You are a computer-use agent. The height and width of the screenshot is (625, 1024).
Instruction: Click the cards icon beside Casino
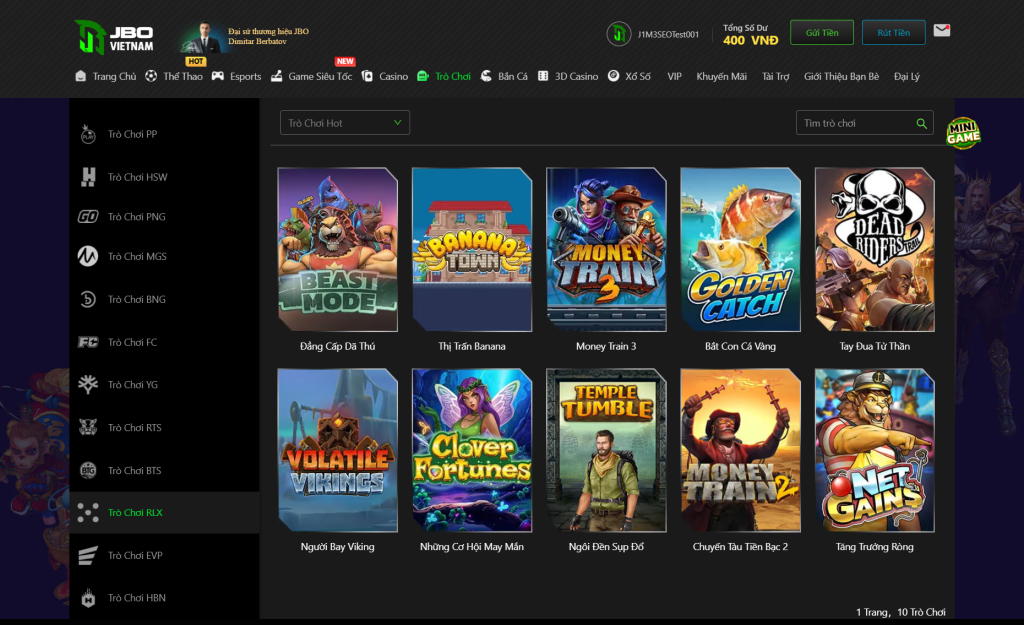(x=367, y=76)
